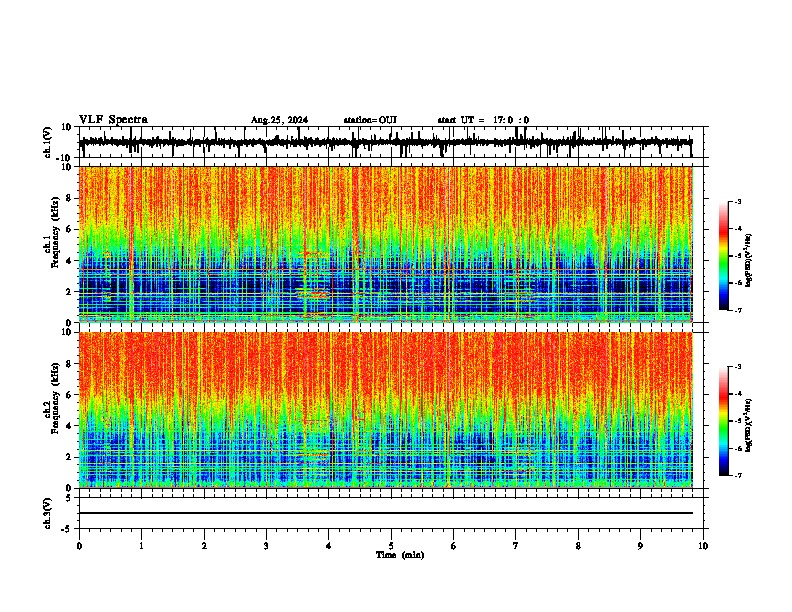This screenshot has height=612, width=792.
Task: Click the black ch.1 voltage waveform trace
Action: [x=385, y=142]
